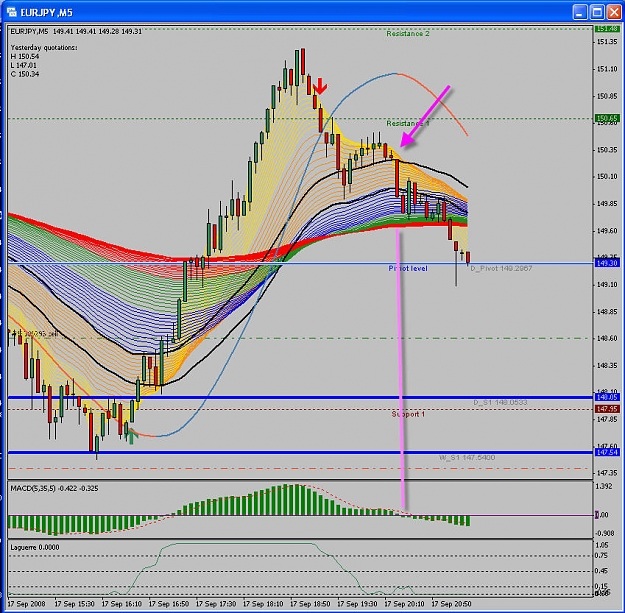Click '17 Sep 2008' on time axis
Screen dimensions: 625x613
[x=26, y=604]
